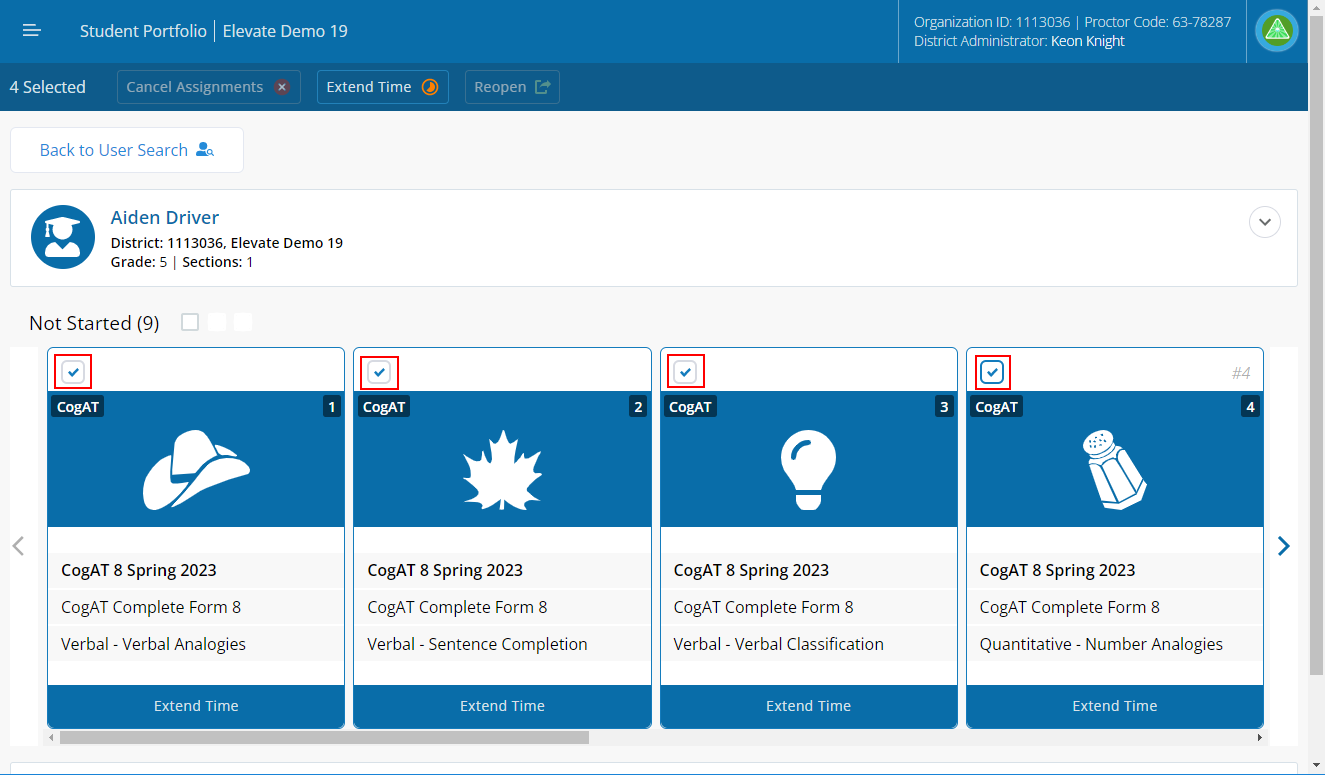1325x775 pixels.
Task: Uncheck the Verbal Classification card checkbox
Action: point(685,372)
